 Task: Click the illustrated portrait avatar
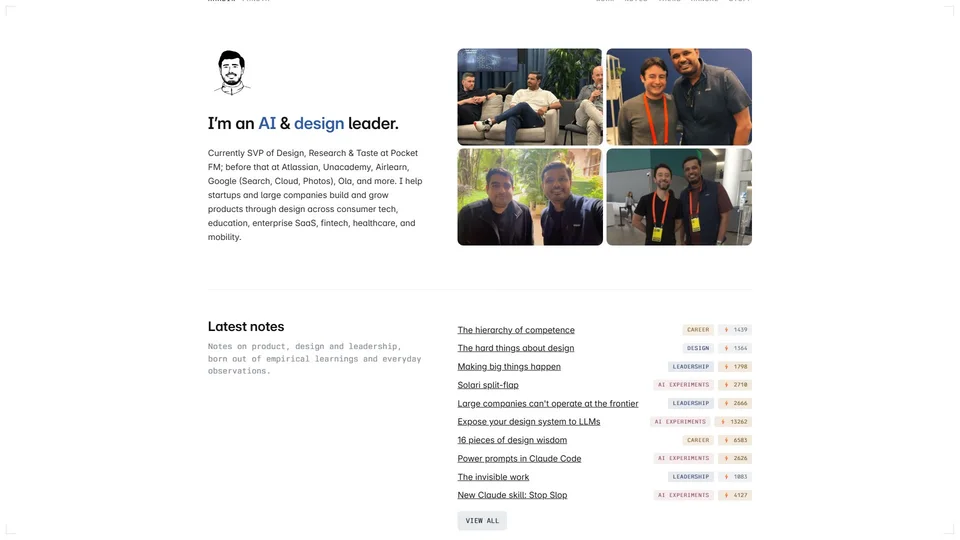pos(231,72)
